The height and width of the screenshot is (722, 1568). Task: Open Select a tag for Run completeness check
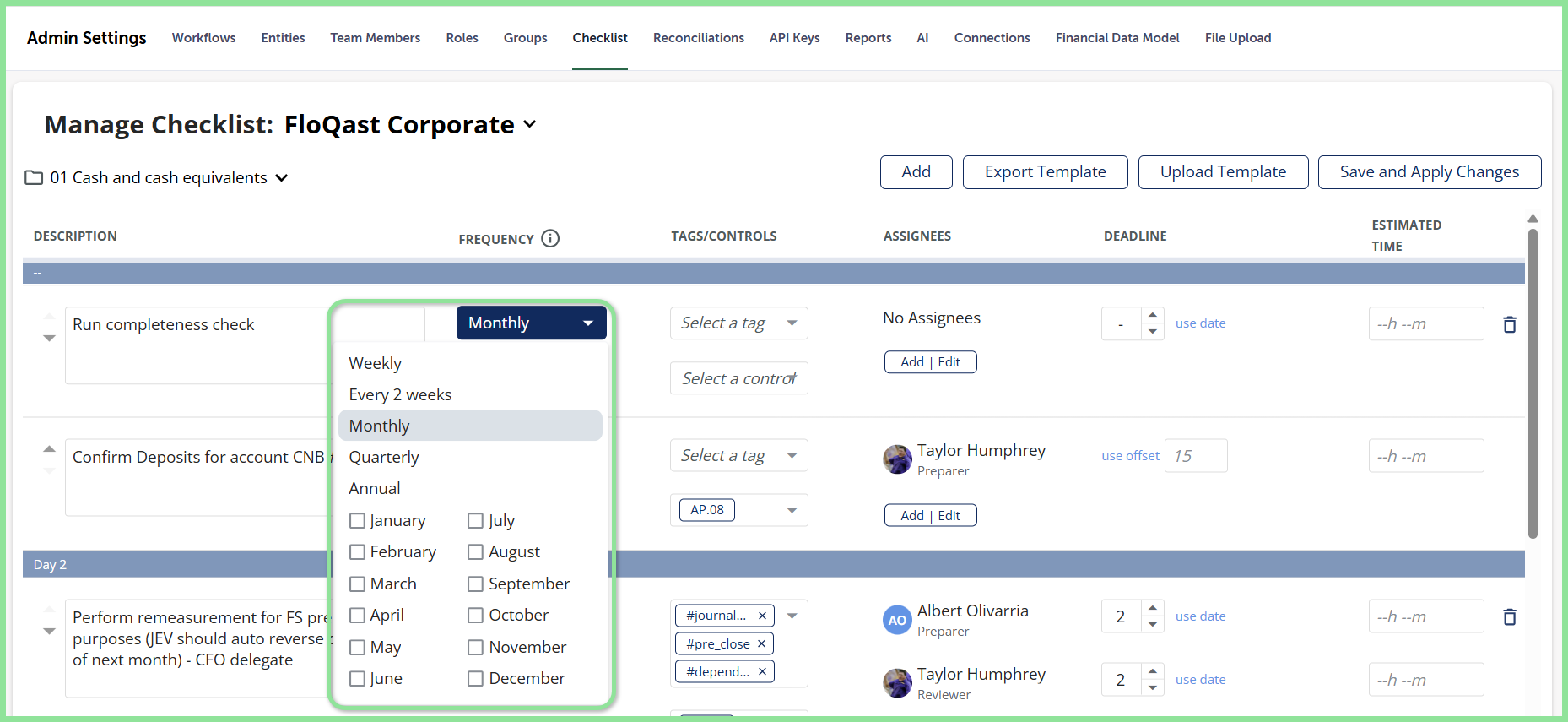click(x=739, y=323)
